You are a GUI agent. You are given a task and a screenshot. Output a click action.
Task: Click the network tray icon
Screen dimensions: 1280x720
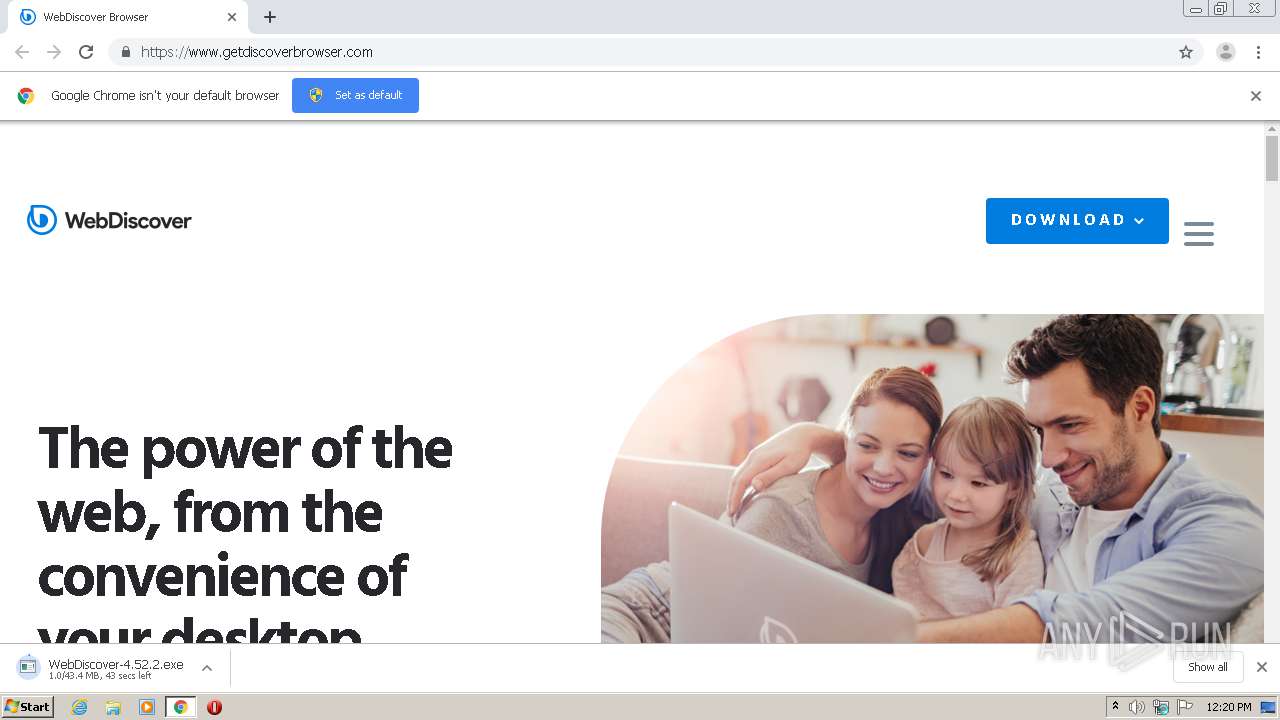click(1161, 707)
